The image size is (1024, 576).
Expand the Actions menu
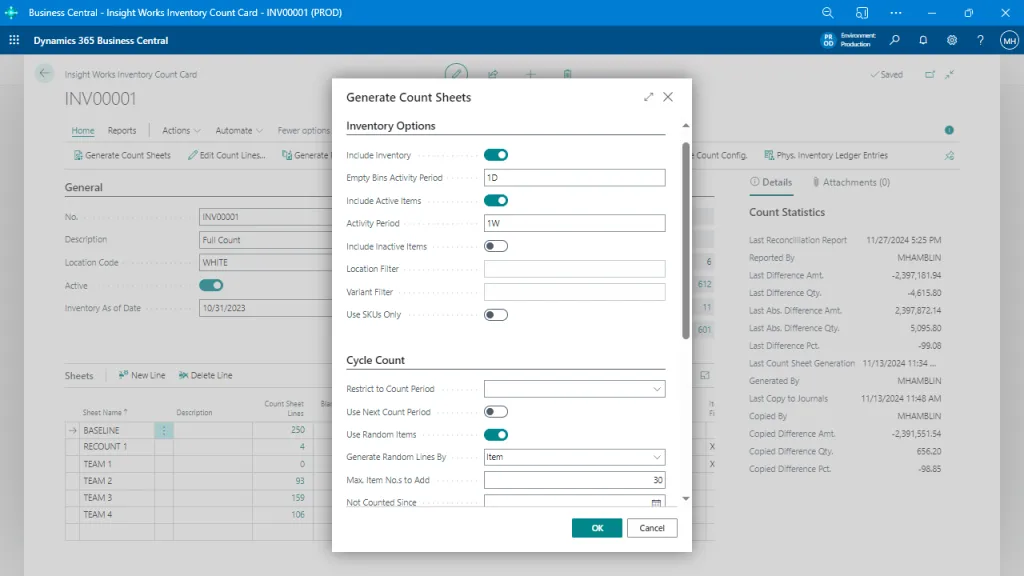(180, 130)
